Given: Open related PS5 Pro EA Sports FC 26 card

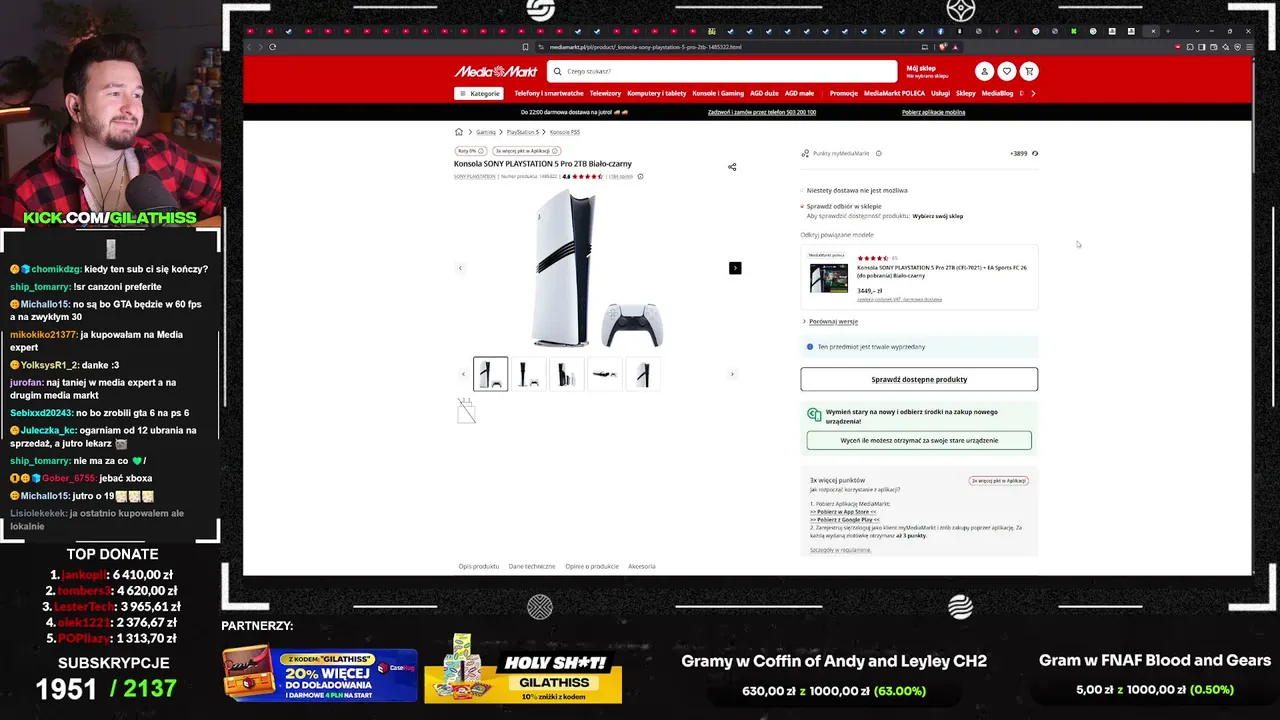Looking at the screenshot, I should coord(919,277).
